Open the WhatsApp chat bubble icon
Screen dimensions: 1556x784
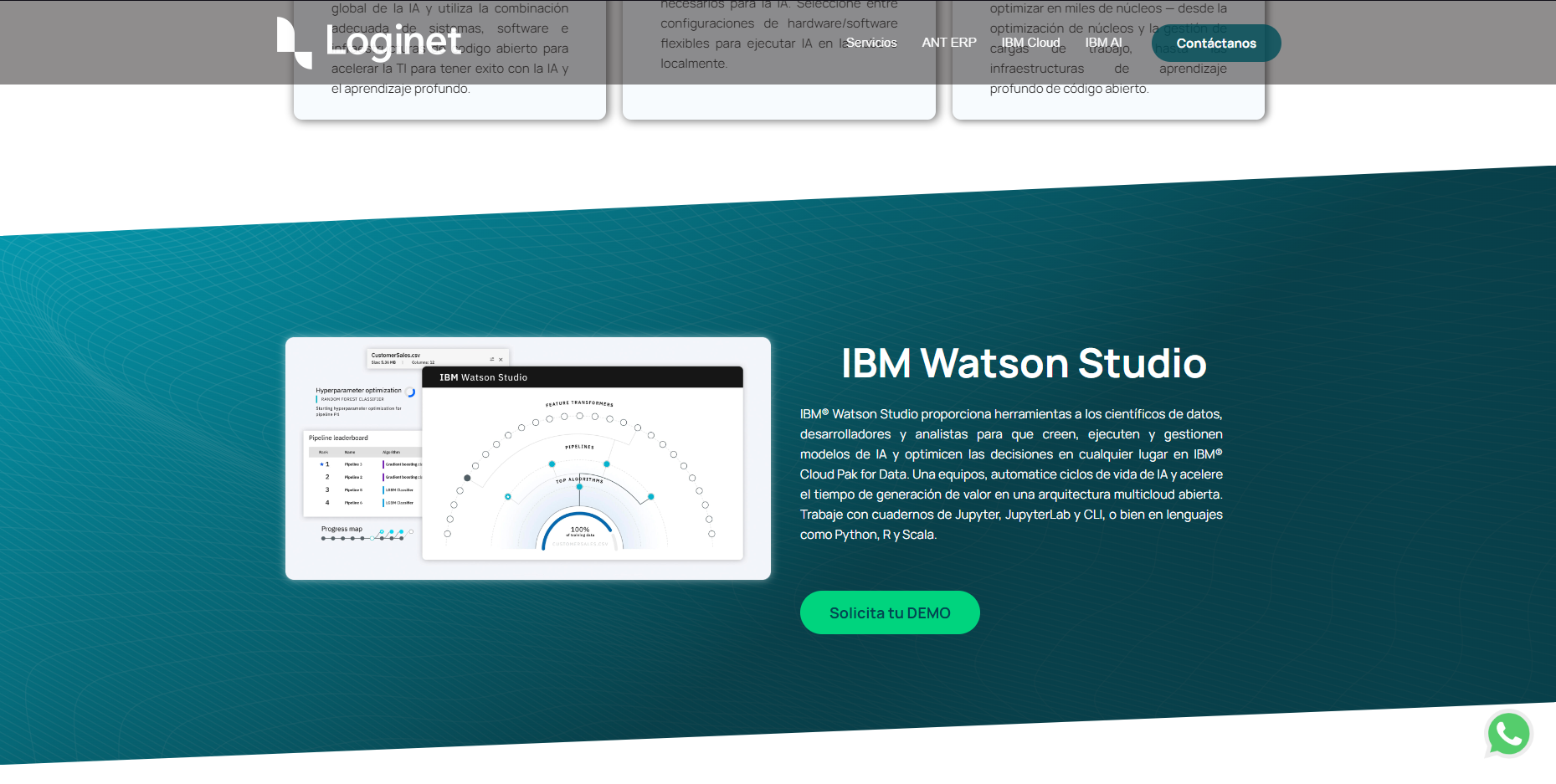(x=1508, y=734)
